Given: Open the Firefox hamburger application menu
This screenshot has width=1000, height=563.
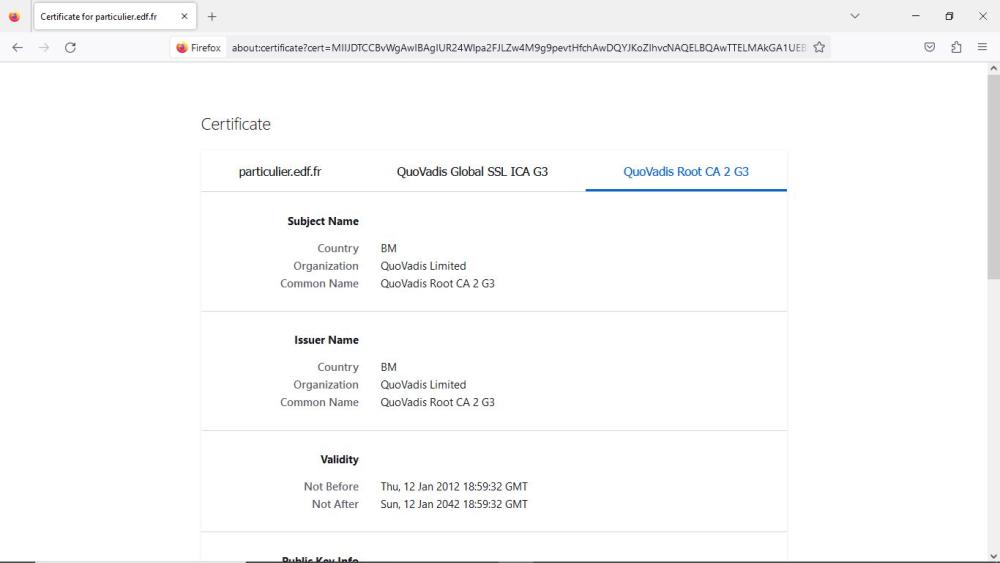Looking at the screenshot, I should click(982, 47).
